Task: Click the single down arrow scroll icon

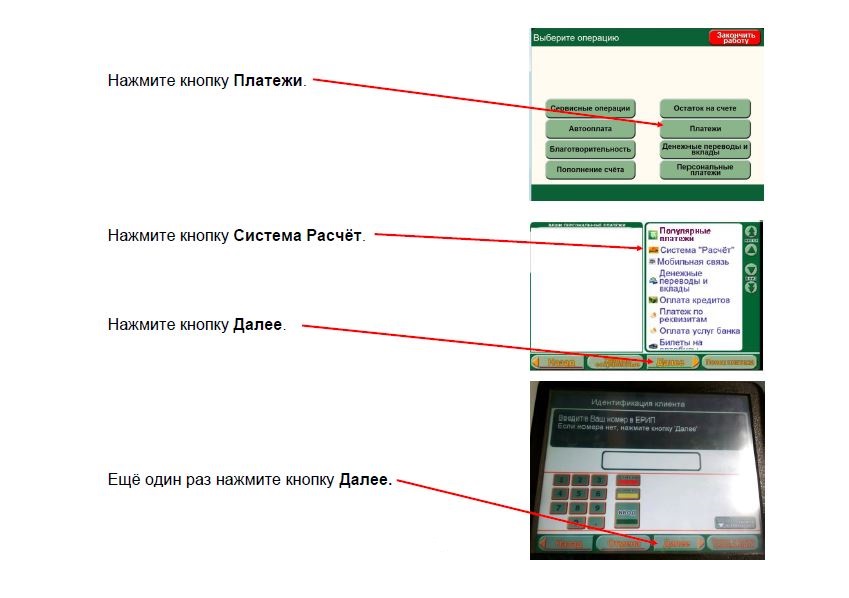Action: pos(751,269)
